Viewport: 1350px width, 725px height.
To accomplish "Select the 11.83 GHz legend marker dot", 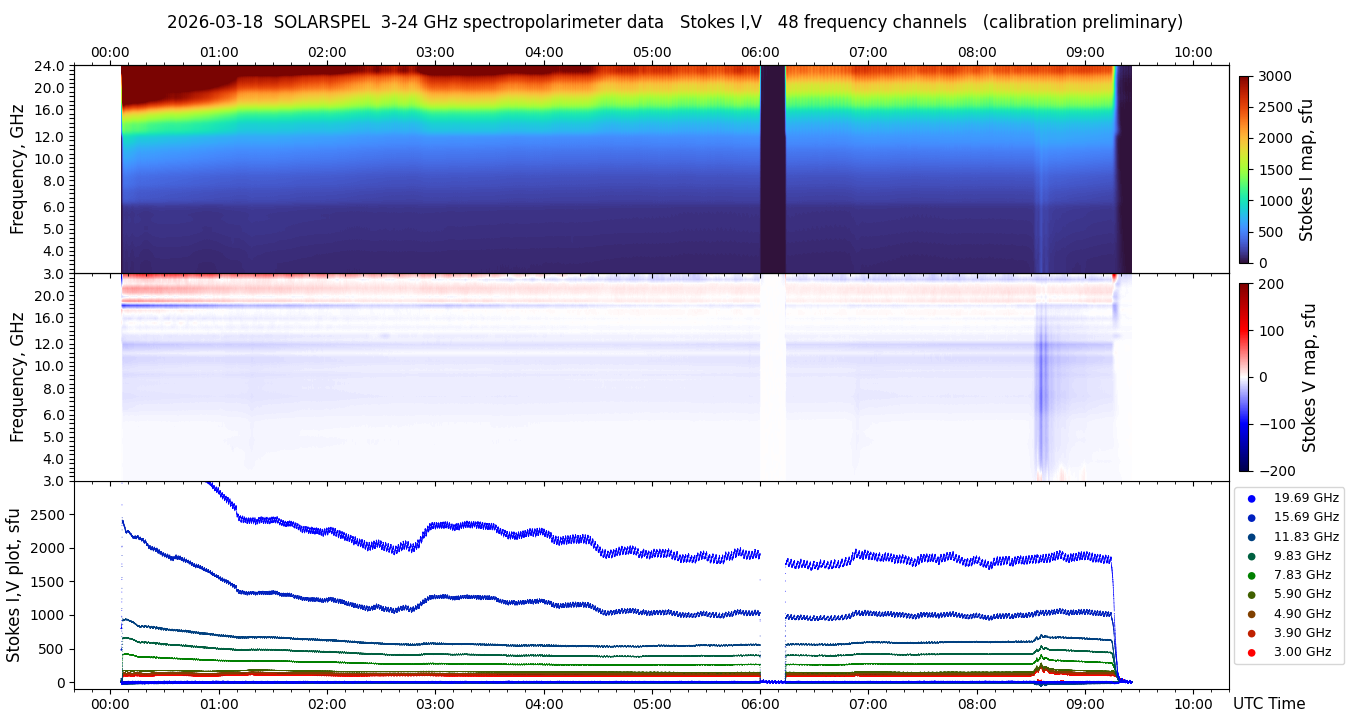I will point(1251,537).
